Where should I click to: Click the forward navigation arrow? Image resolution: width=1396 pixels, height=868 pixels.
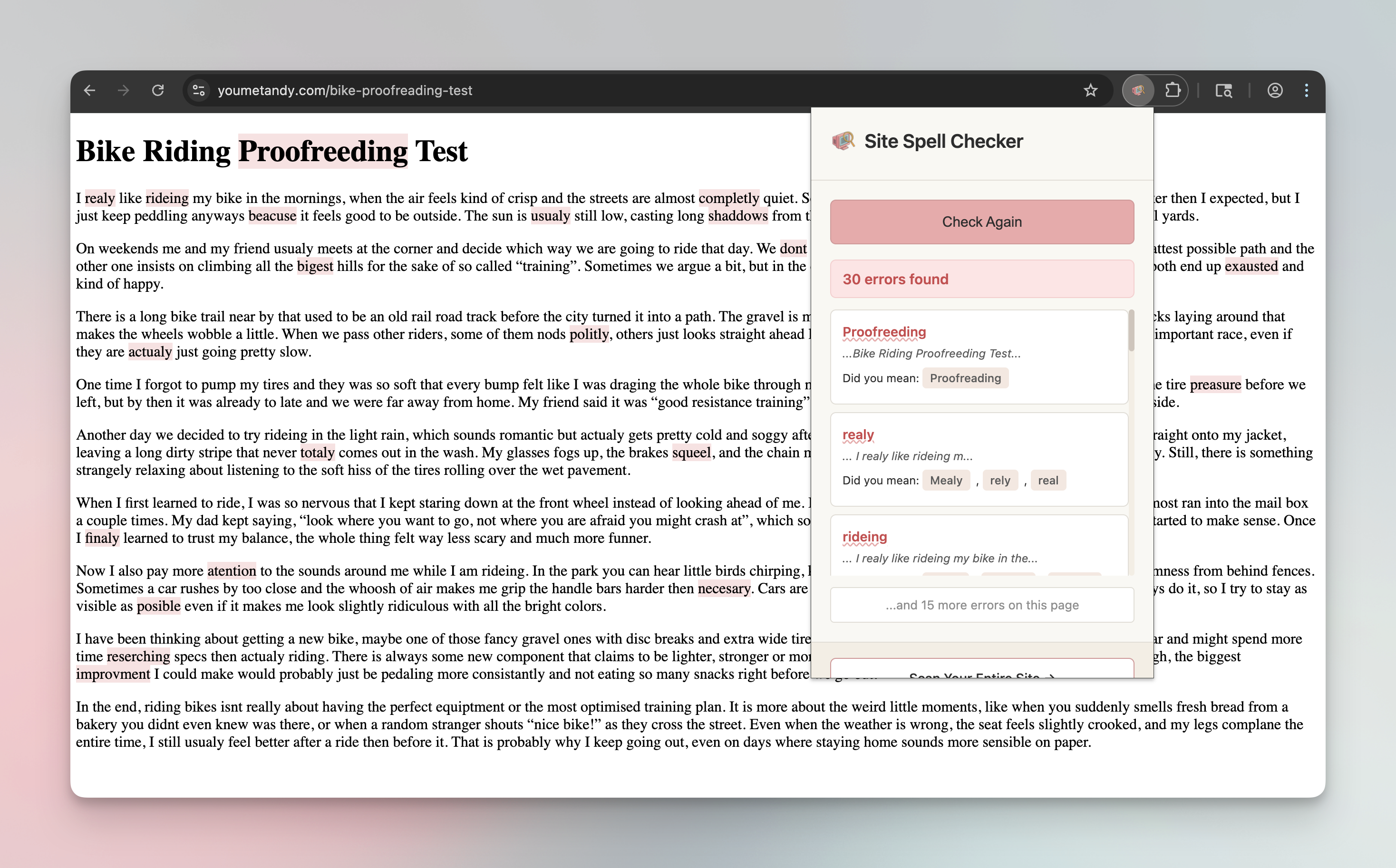[124, 90]
